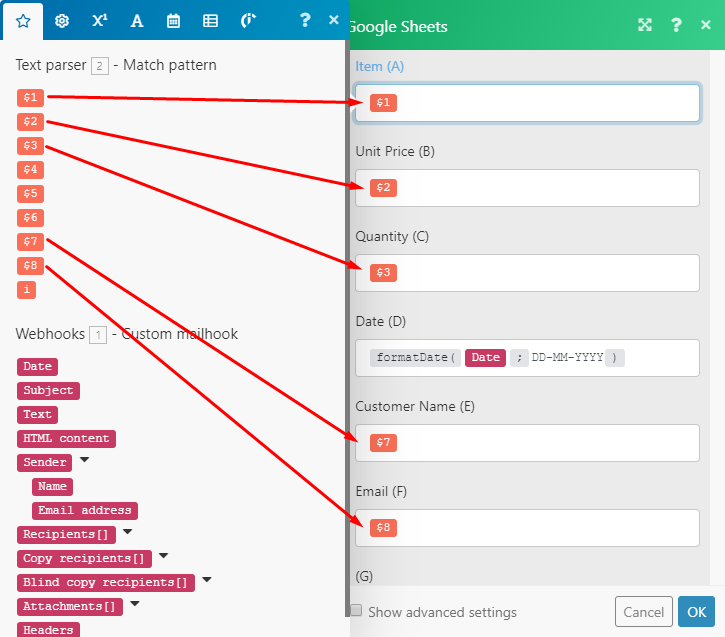Select the $7 variable in Text parser

31,242
